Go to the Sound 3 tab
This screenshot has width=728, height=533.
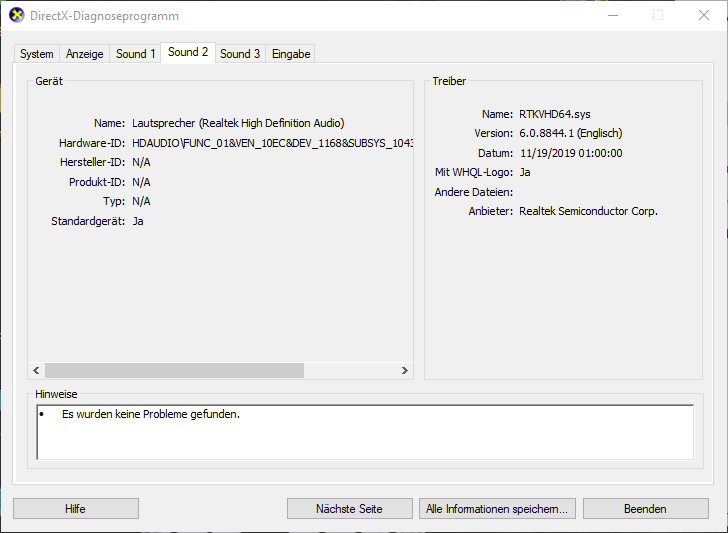coord(240,54)
